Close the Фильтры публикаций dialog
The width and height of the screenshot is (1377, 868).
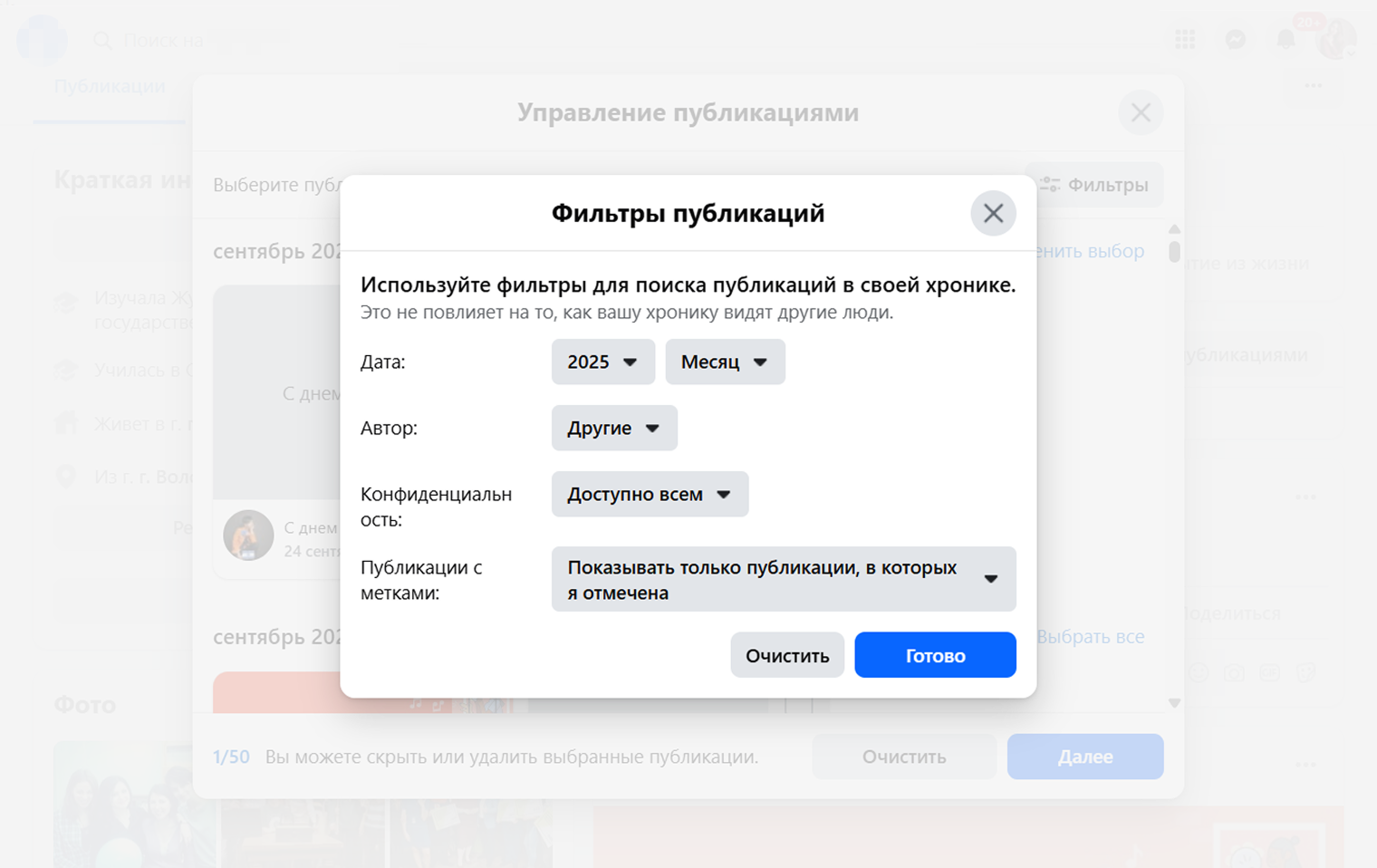coord(993,213)
